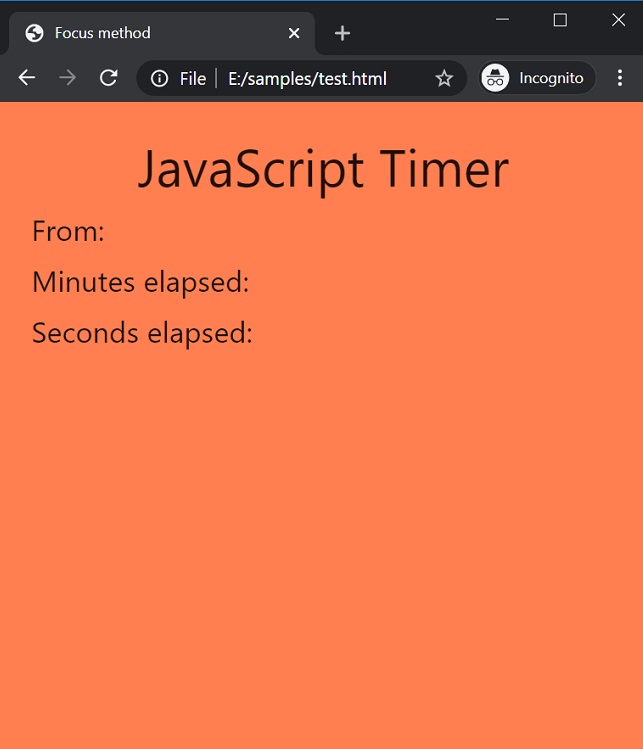
Task: Go back using the back arrow
Action: (x=27, y=77)
